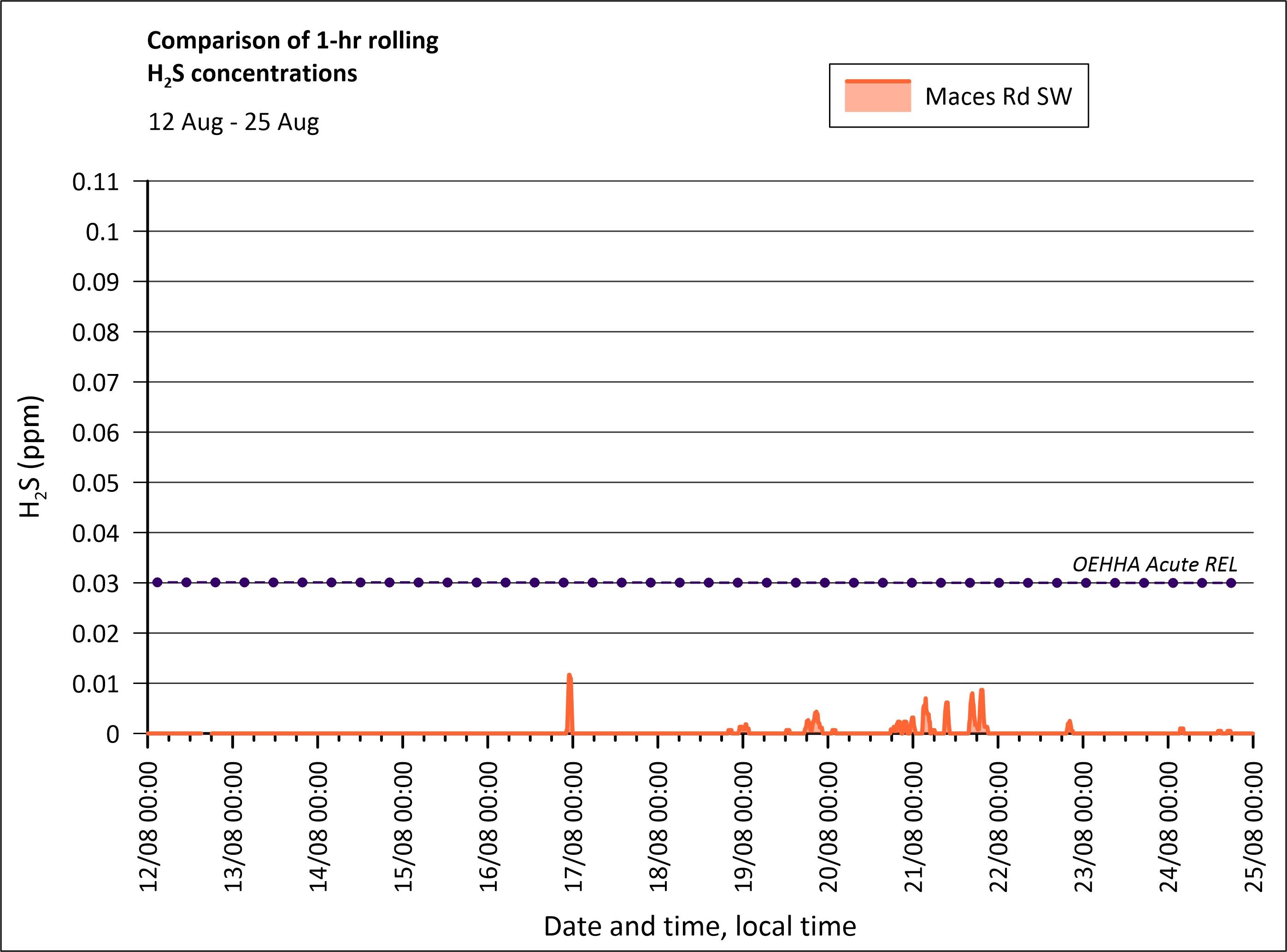The width and height of the screenshot is (1287, 952).
Task: Click the H2S (ppm) axis title
Action: [30, 456]
